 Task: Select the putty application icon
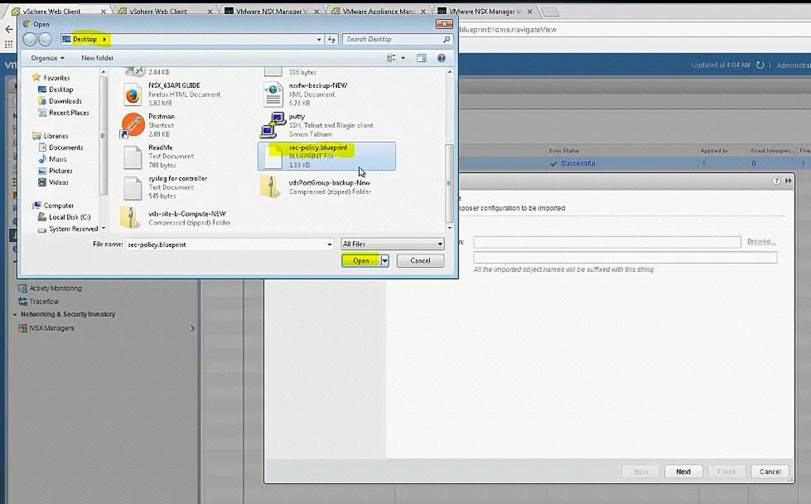point(272,124)
